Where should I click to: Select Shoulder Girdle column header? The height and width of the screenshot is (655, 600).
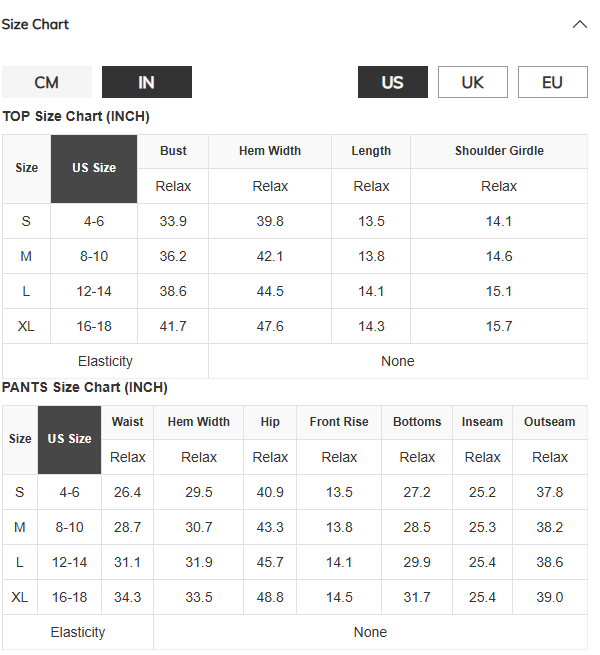499,151
